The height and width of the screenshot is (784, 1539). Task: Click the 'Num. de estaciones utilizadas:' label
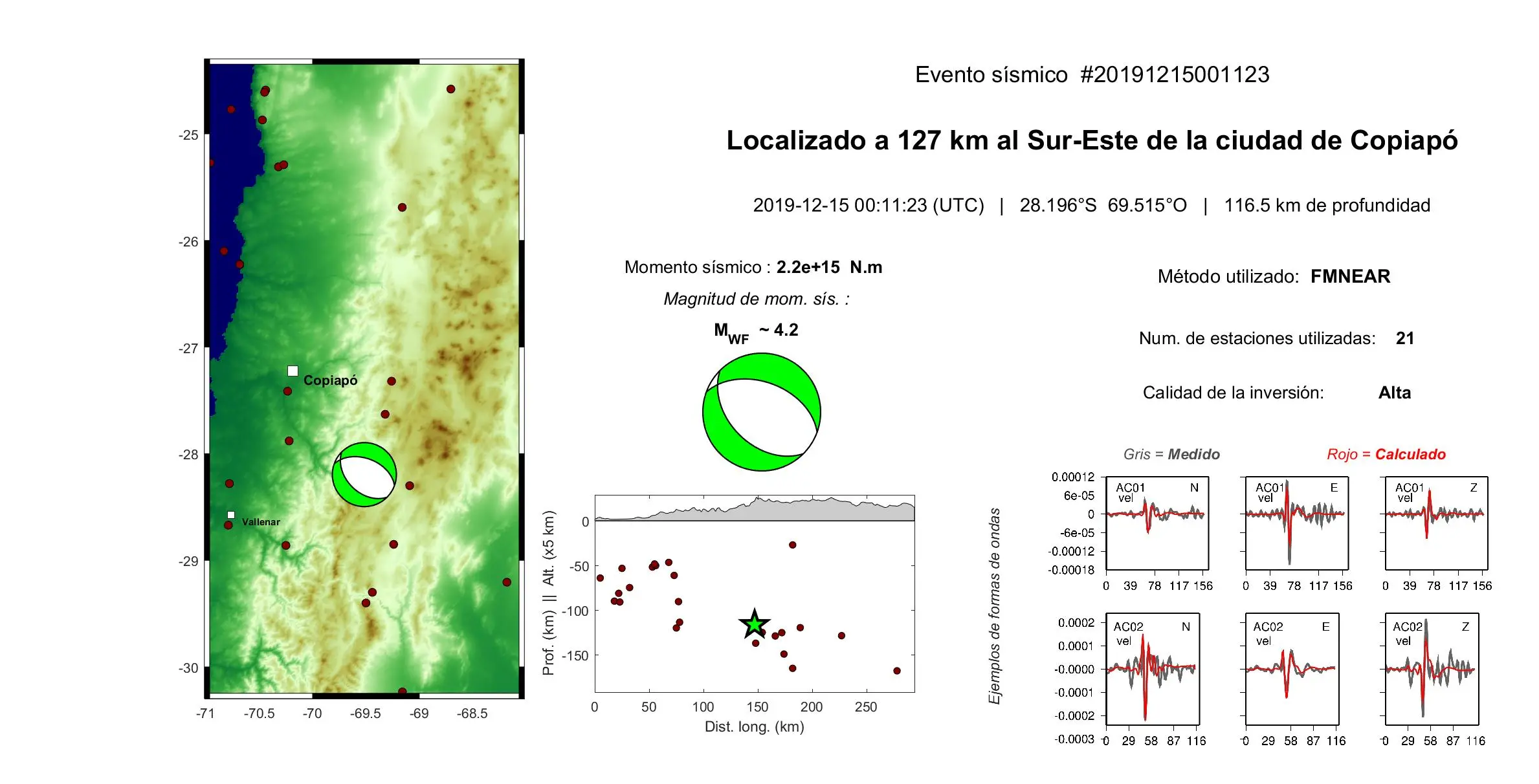point(1257,338)
